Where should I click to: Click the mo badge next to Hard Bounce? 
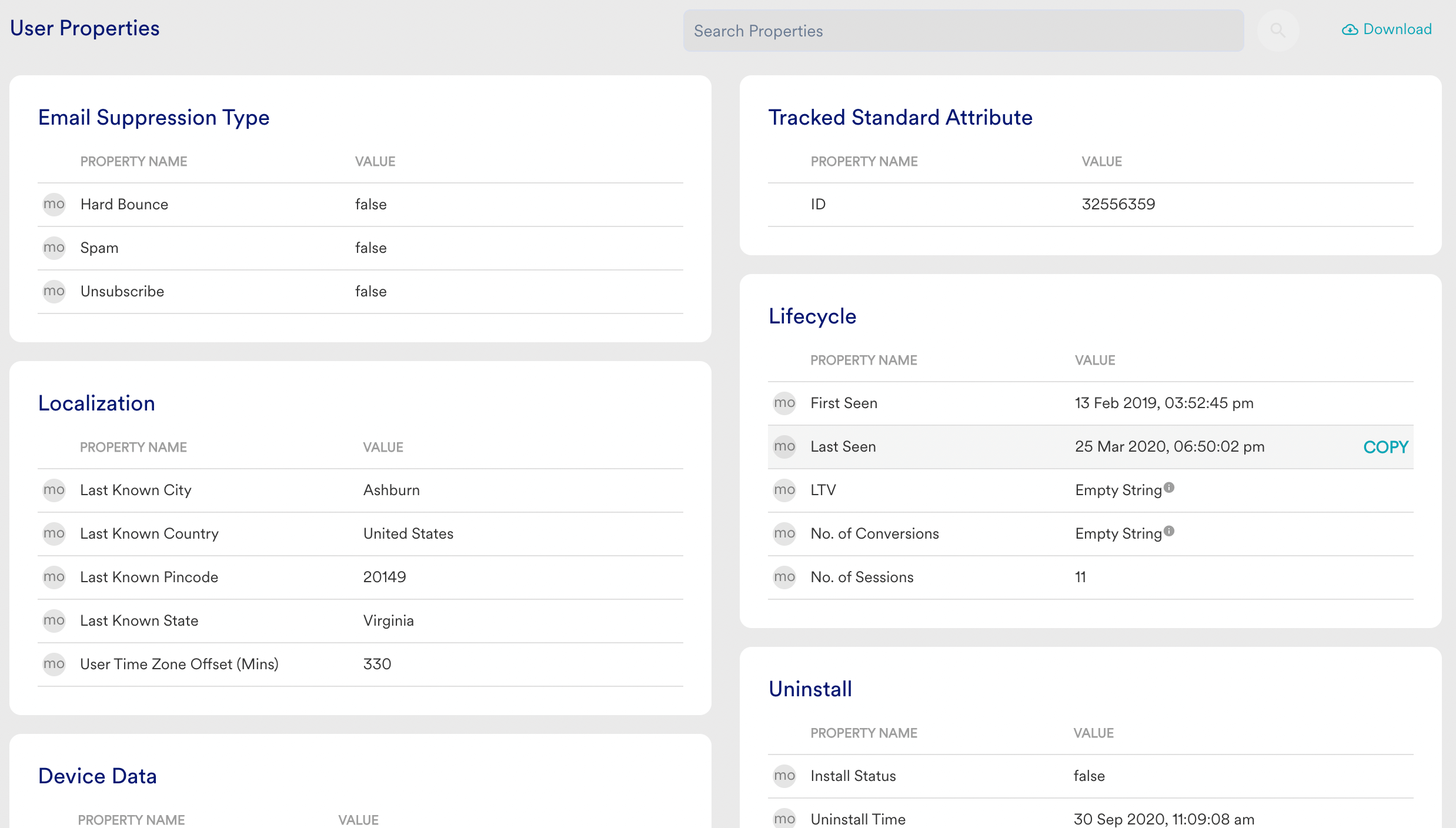(x=54, y=204)
